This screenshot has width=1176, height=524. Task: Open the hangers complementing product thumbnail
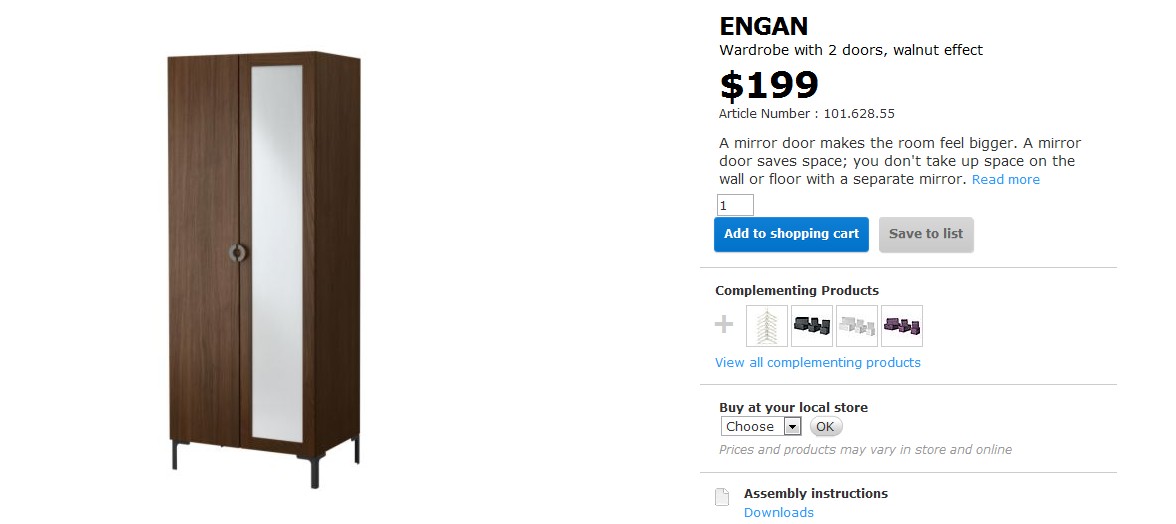(x=767, y=326)
